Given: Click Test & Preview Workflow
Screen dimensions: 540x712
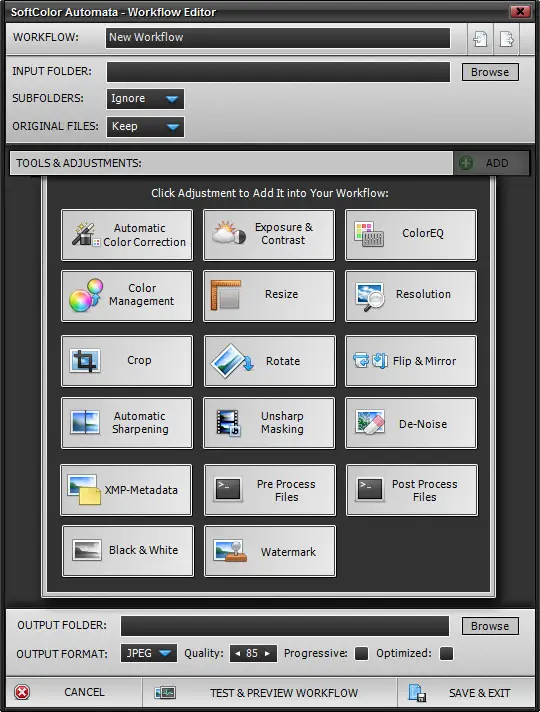Looking at the screenshot, I should tap(270, 693).
